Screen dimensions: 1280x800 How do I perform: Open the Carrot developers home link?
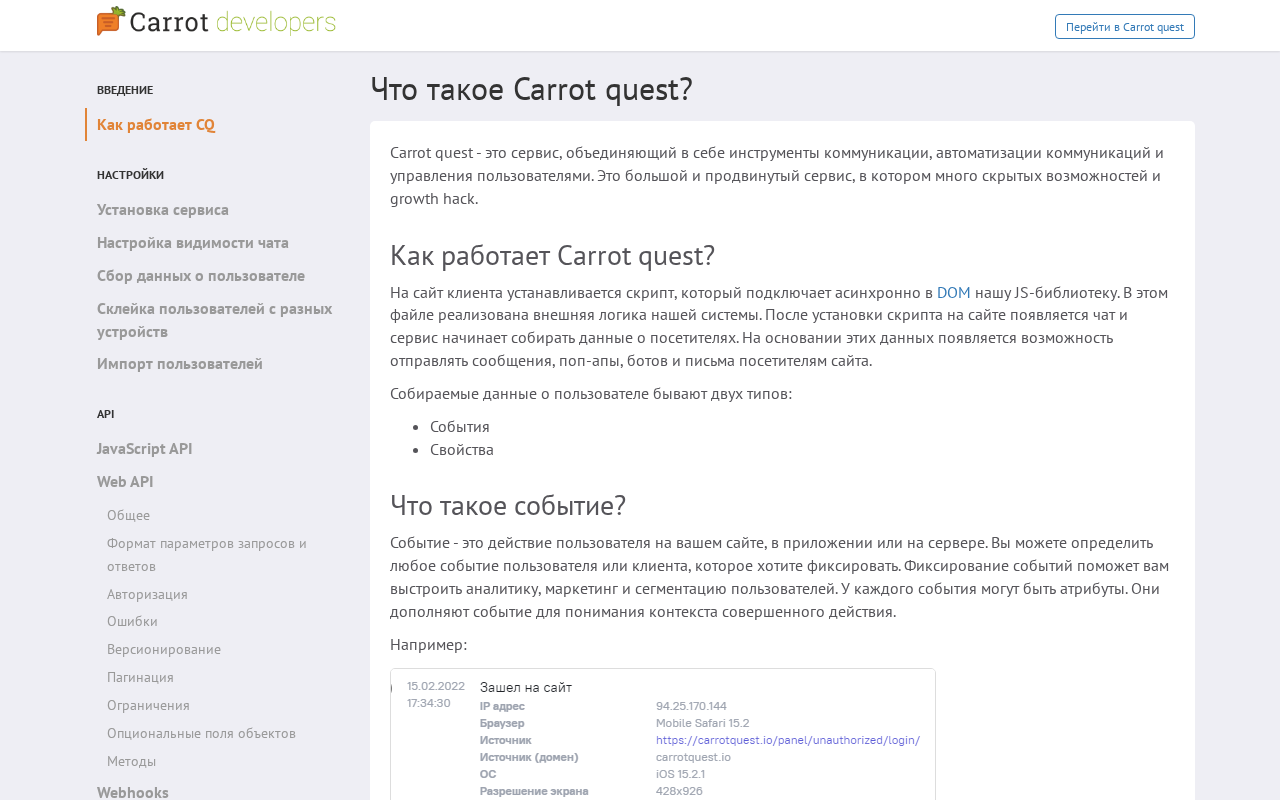(216, 22)
